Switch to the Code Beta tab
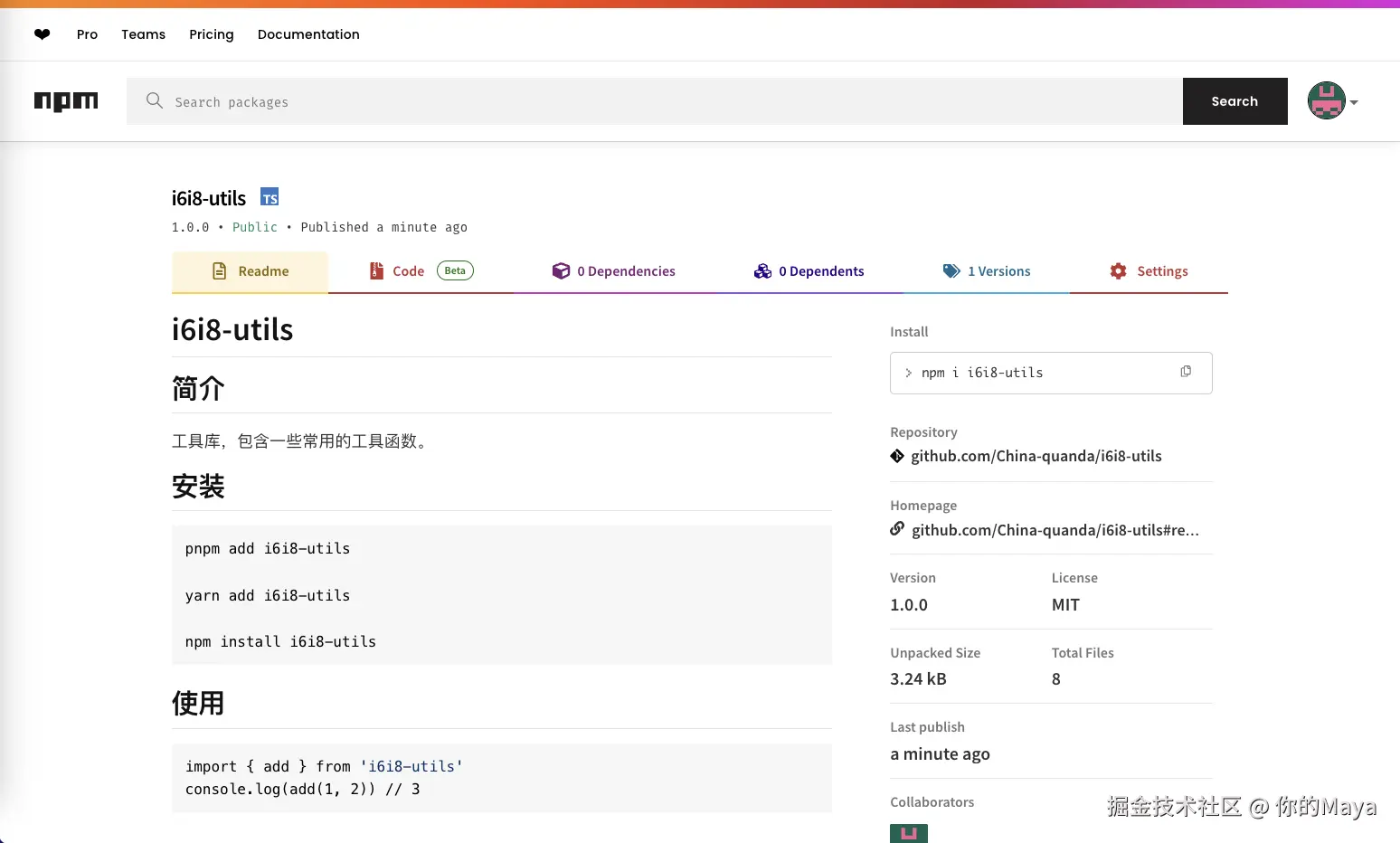The height and width of the screenshot is (843, 1400). [x=409, y=270]
